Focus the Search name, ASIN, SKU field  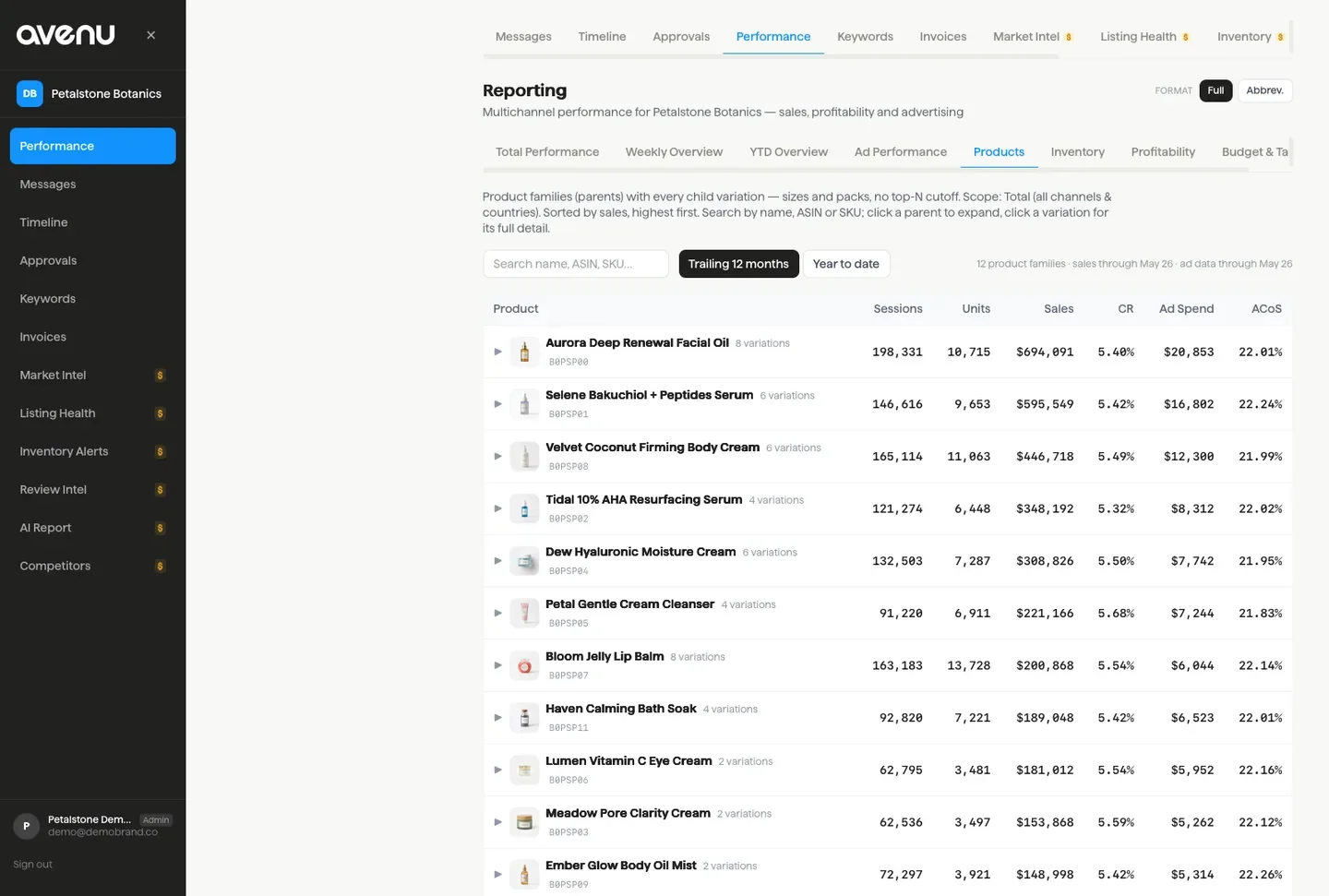click(576, 264)
